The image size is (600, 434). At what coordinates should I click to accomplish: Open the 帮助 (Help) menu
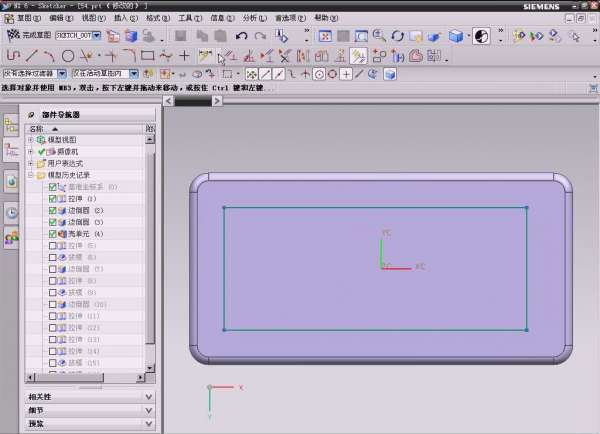tap(326, 18)
